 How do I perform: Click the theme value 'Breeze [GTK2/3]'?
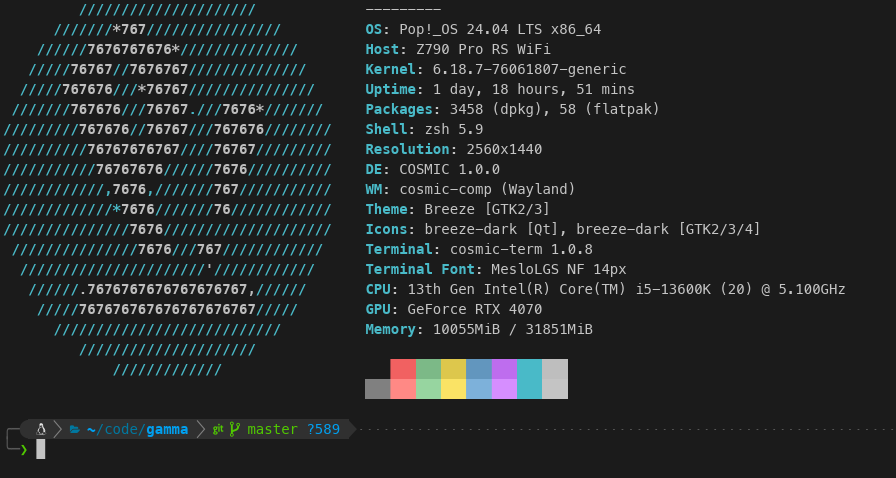487,209
